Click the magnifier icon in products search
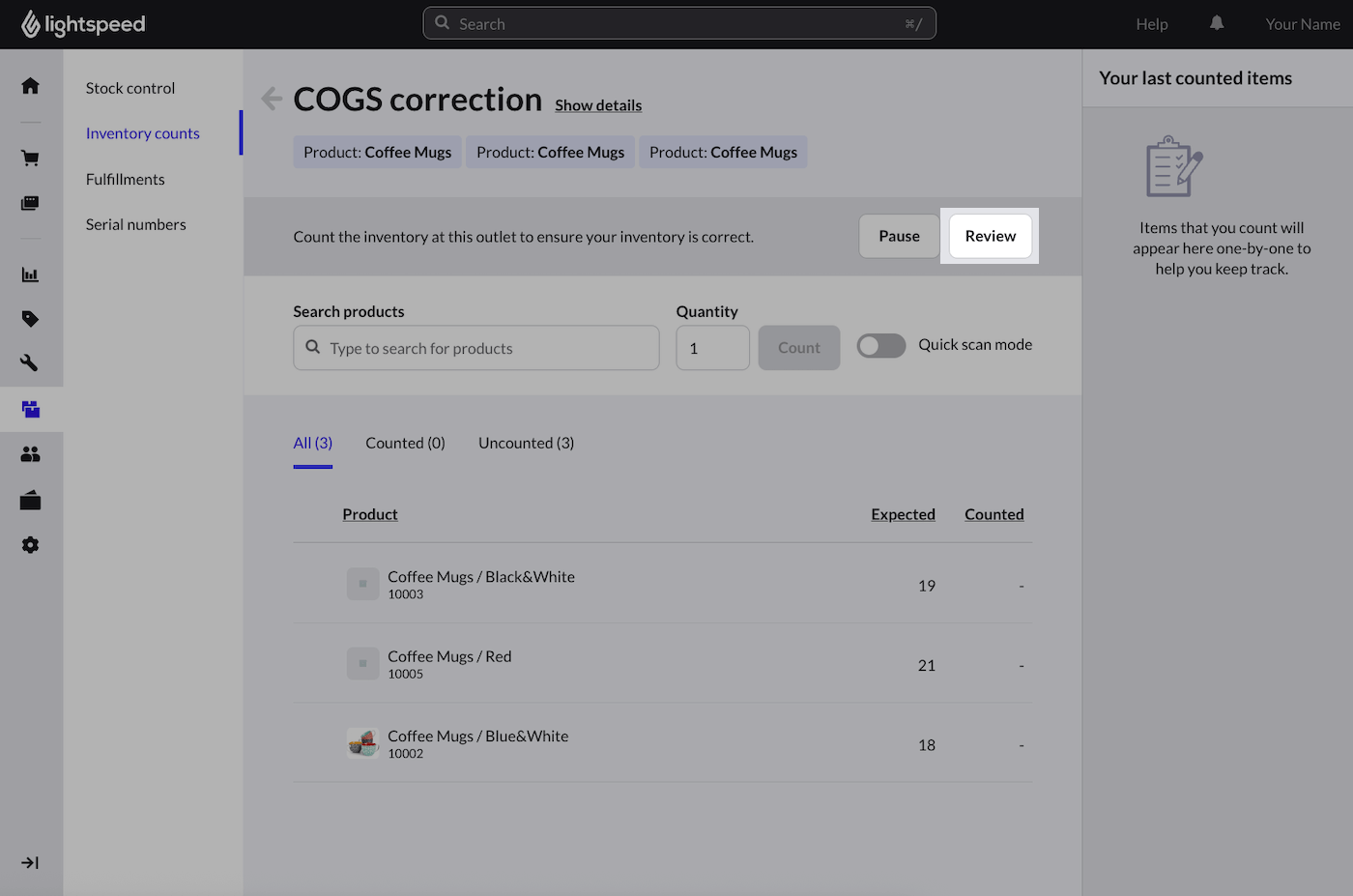This screenshot has height=896, width=1353. 313,347
